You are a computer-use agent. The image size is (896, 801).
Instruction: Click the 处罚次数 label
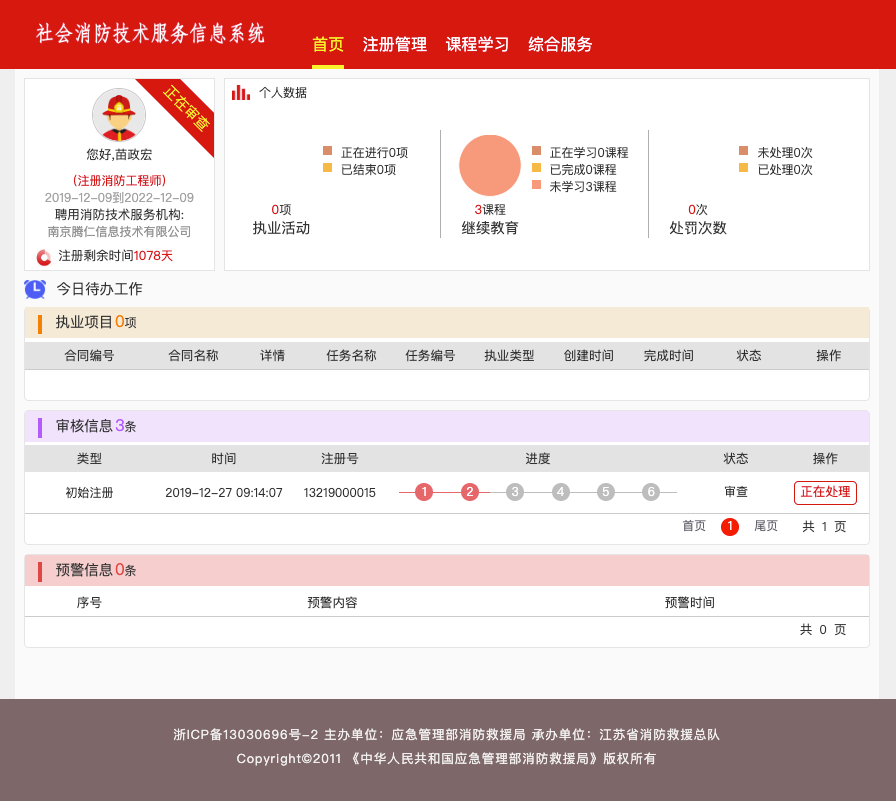(698, 228)
